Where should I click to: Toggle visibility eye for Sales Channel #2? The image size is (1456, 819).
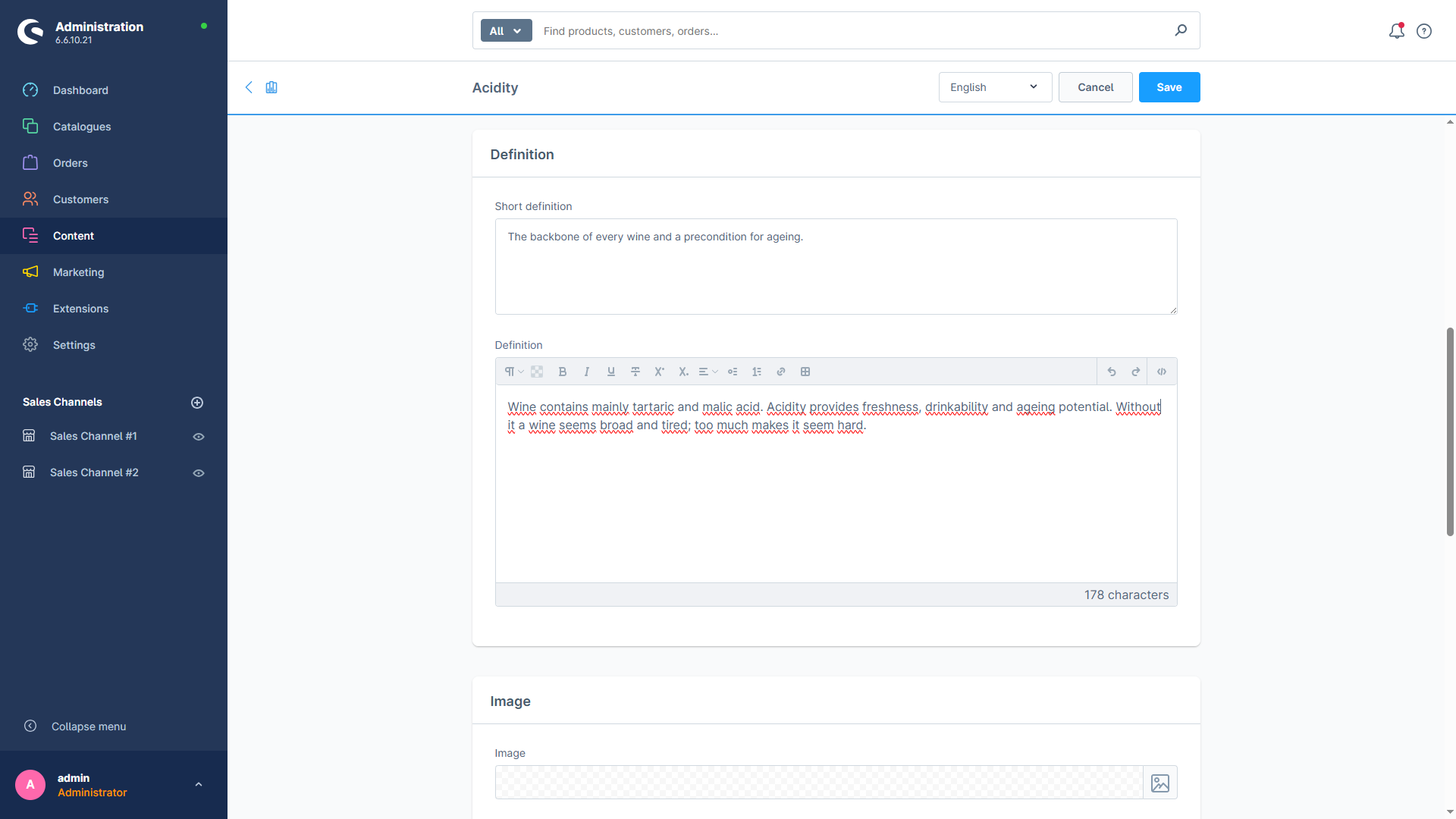pos(199,473)
